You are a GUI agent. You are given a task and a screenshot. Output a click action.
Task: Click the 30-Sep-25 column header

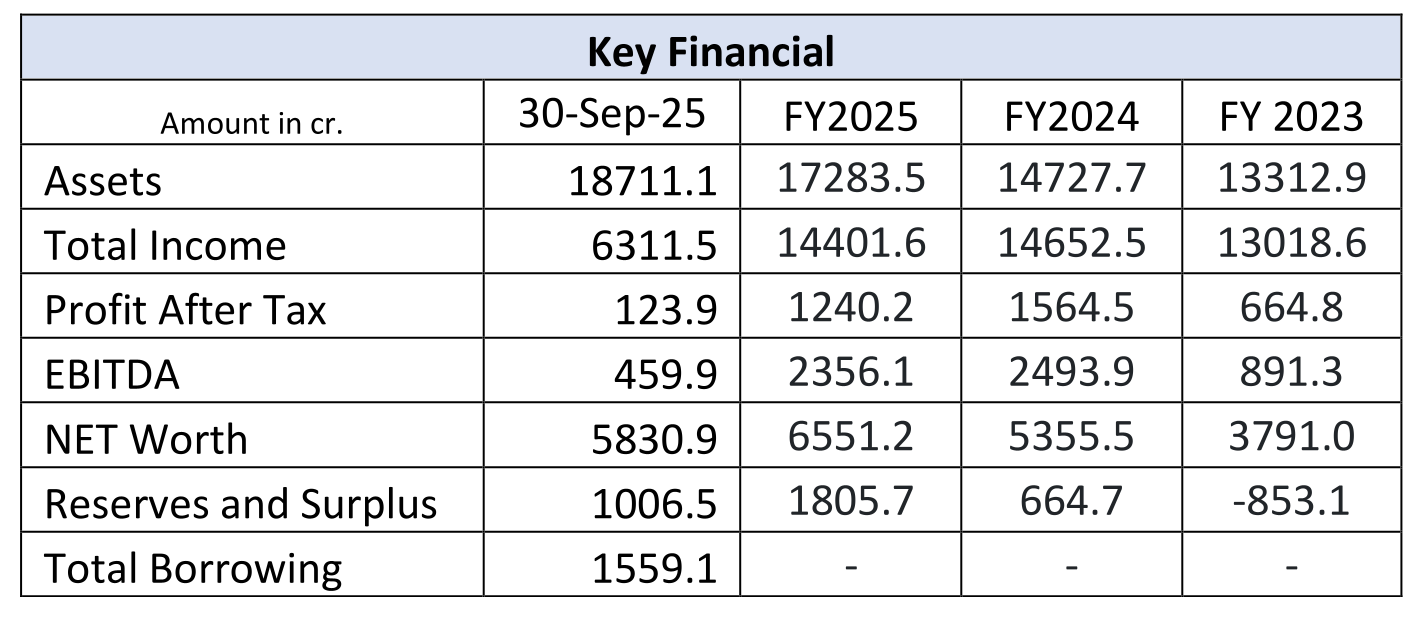611,115
